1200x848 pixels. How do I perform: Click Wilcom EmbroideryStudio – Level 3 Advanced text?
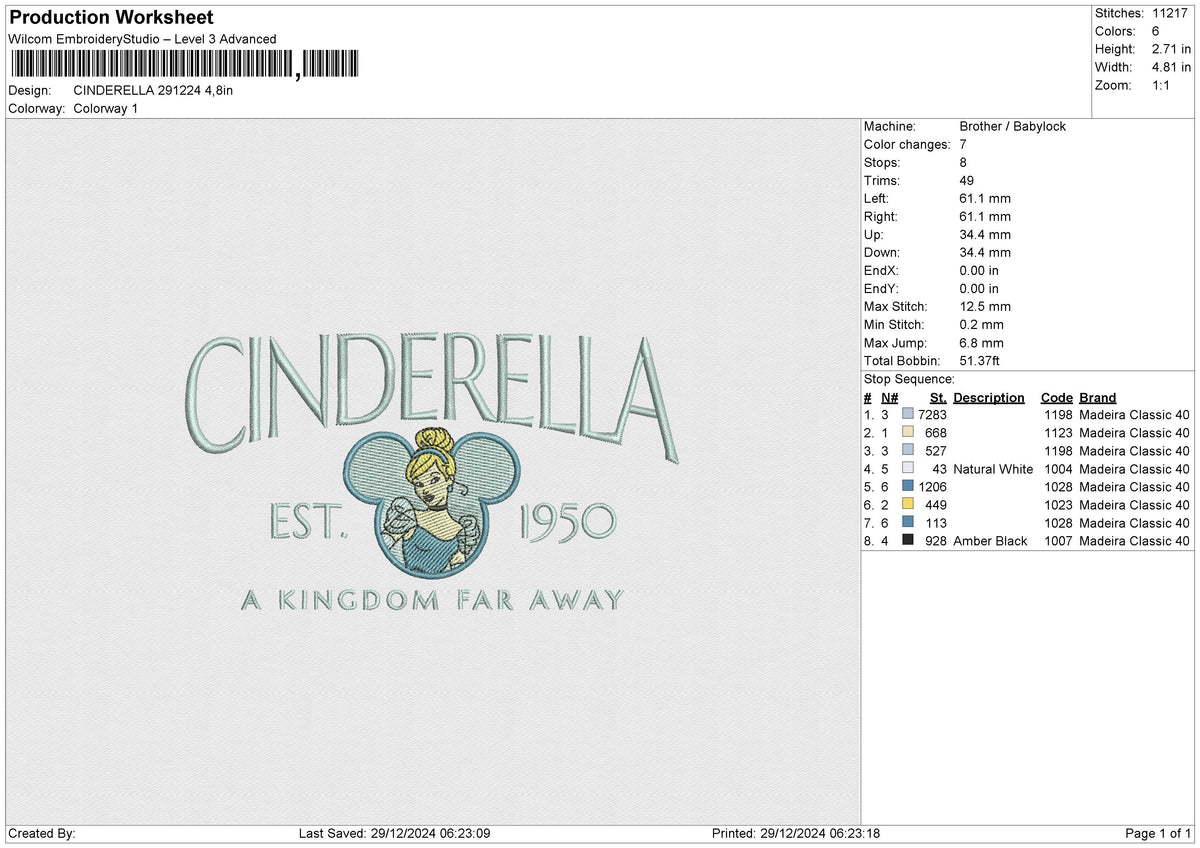pos(142,39)
